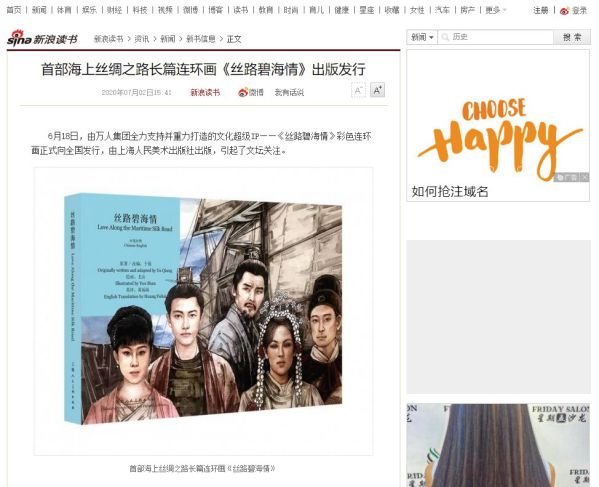Go to 新书信息 breadcrumb
This screenshot has height=487, width=599.
[201, 39]
